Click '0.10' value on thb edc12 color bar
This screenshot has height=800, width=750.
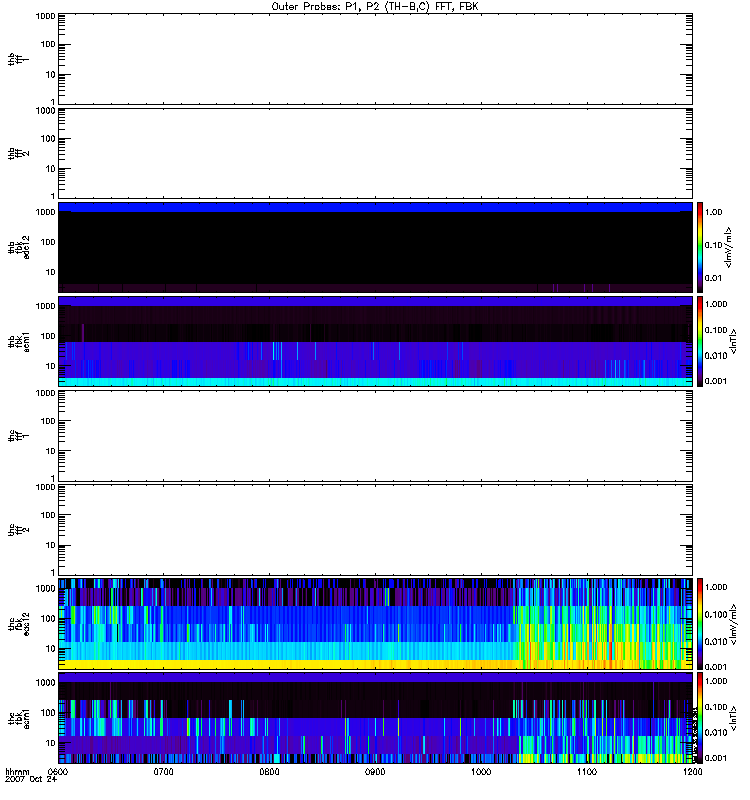coord(713,245)
